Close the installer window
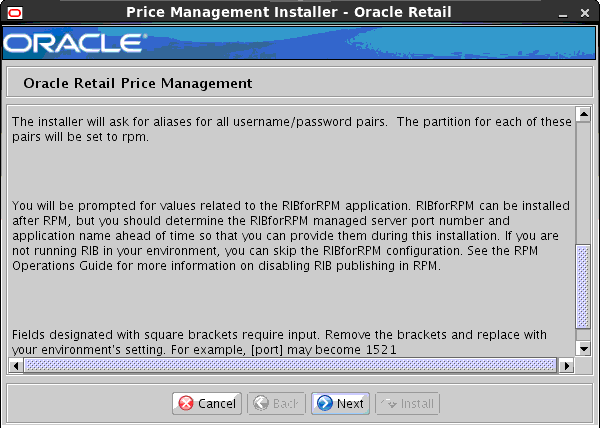Image resolution: width=600 pixels, height=428 pixels. pyautogui.click(x=585, y=13)
